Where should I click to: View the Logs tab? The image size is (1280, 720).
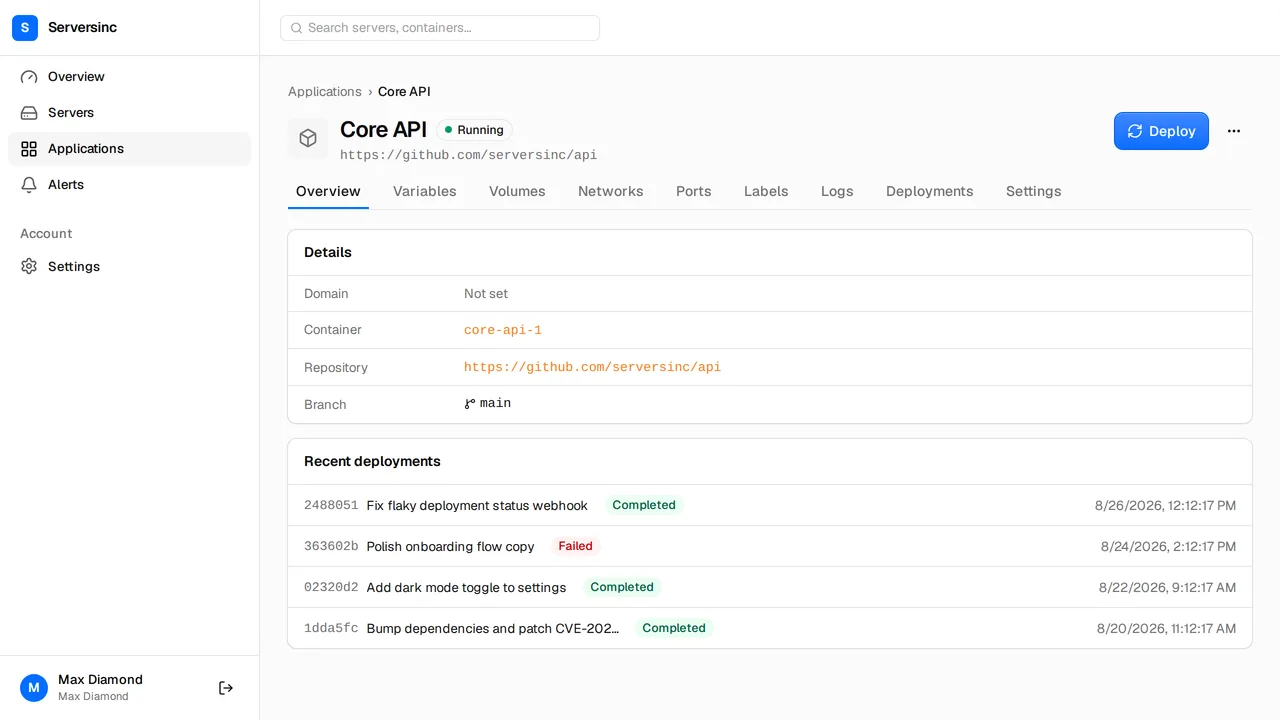pyautogui.click(x=837, y=191)
